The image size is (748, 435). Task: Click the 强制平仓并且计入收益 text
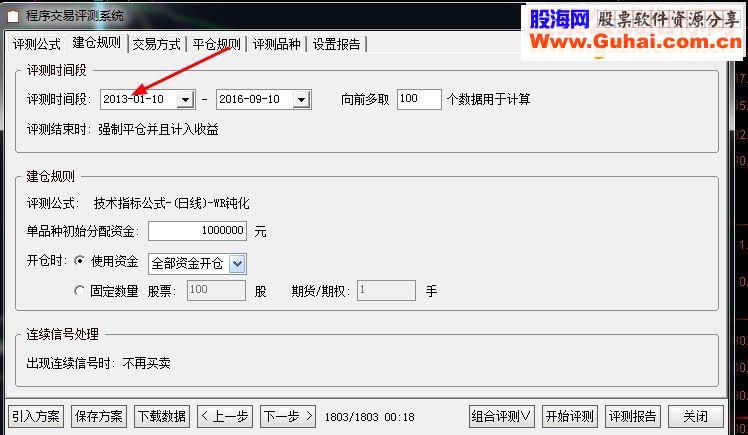click(158, 129)
